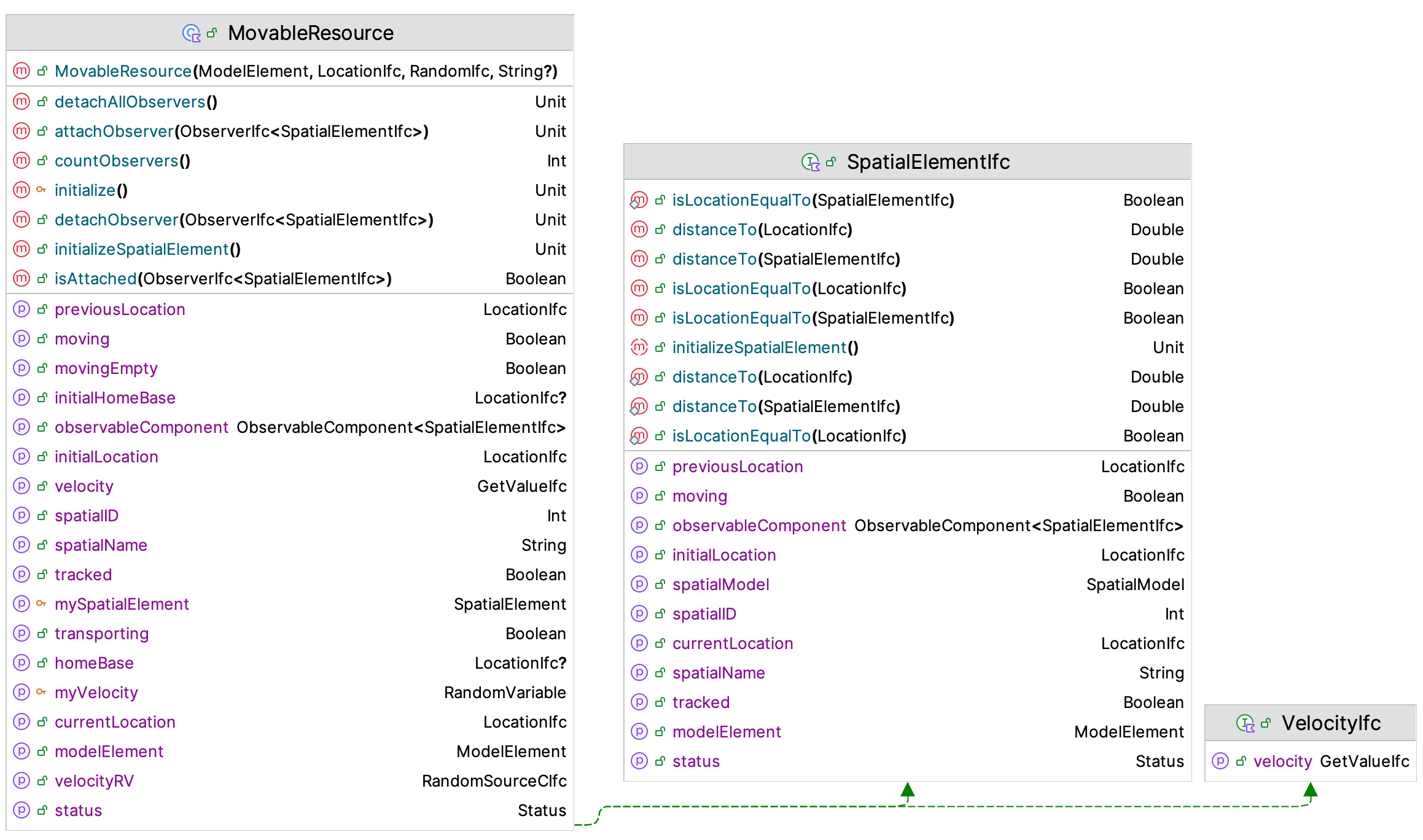
Task: Select the MovableResource constructor row
Action: [290, 71]
